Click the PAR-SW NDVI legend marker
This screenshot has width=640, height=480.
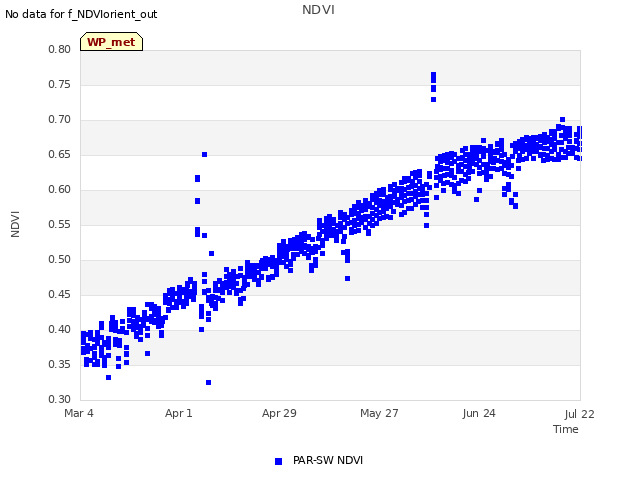pyautogui.click(x=278, y=461)
